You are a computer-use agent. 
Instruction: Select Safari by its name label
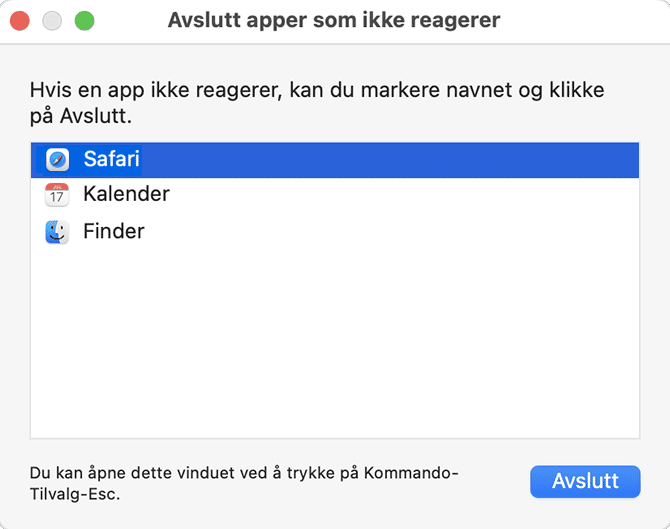[x=112, y=159]
